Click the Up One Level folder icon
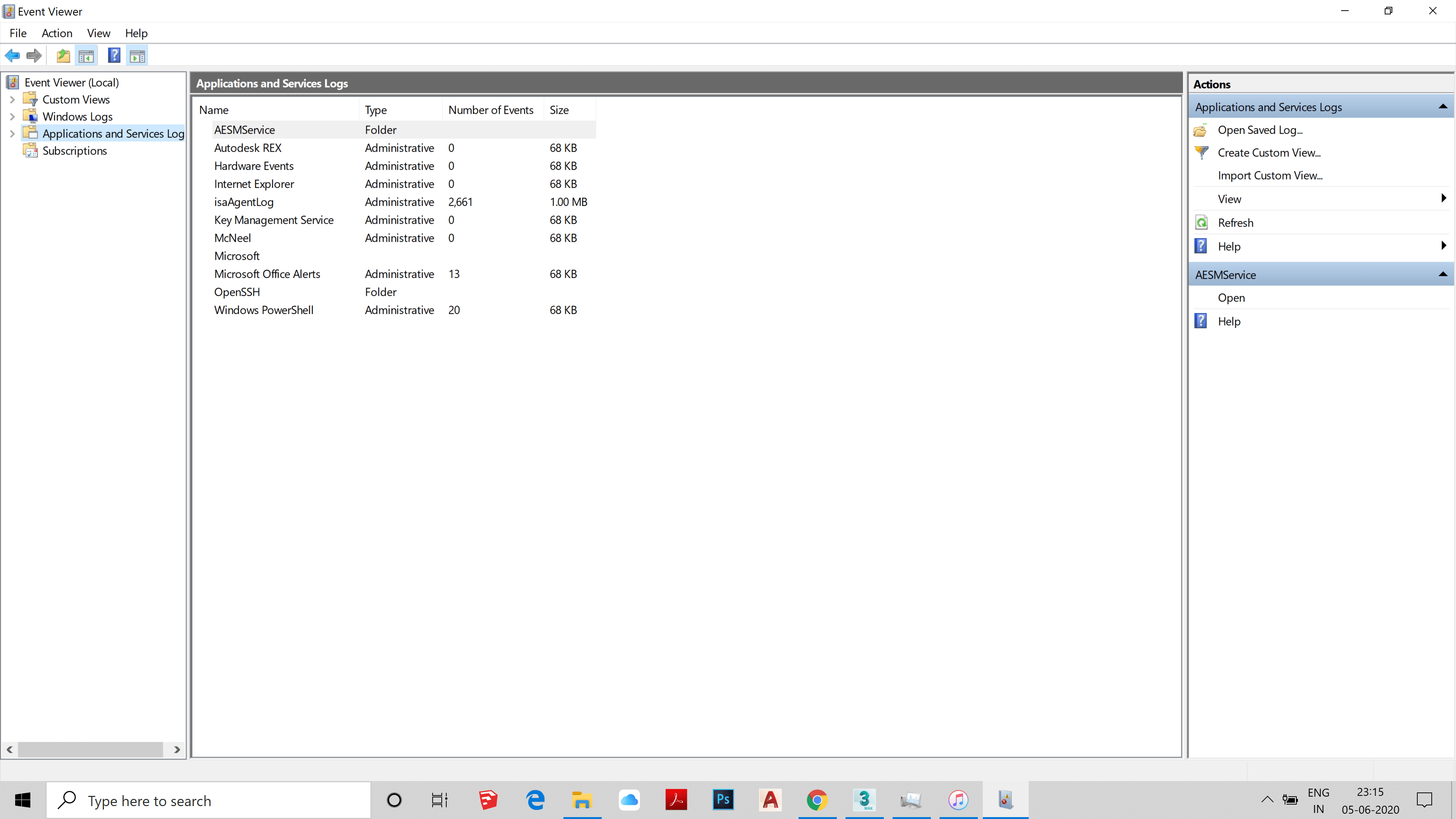This screenshot has width=1456, height=819. (63, 55)
